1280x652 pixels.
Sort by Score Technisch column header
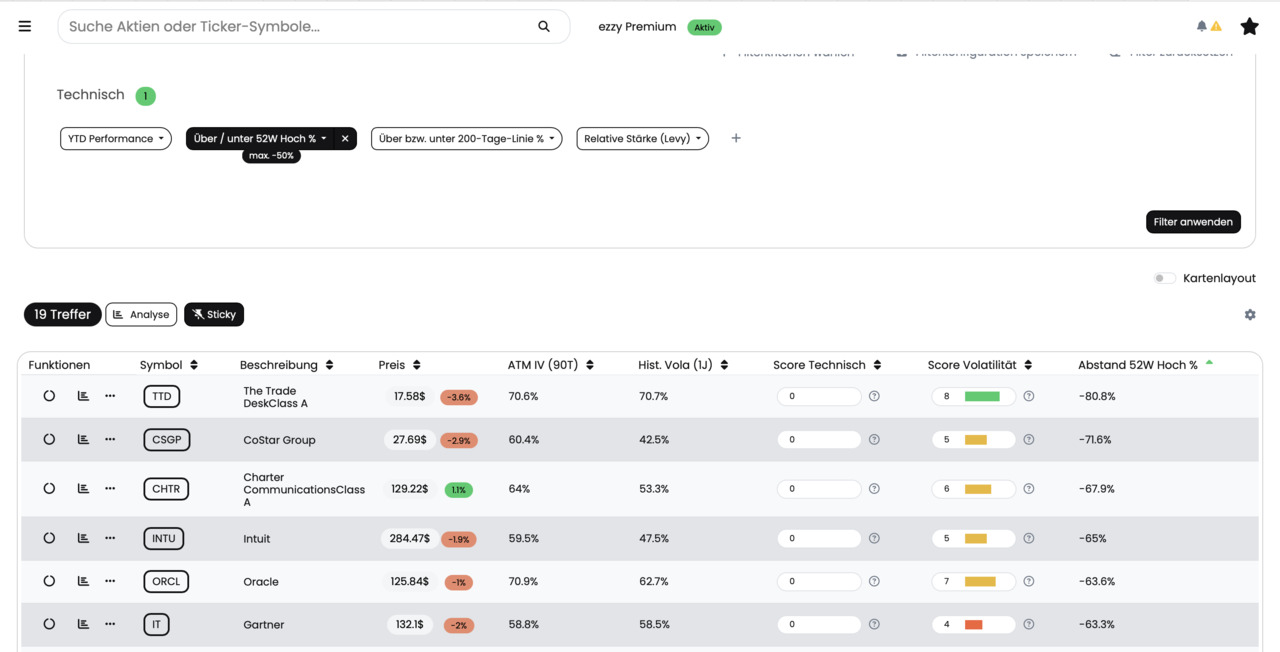827,365
